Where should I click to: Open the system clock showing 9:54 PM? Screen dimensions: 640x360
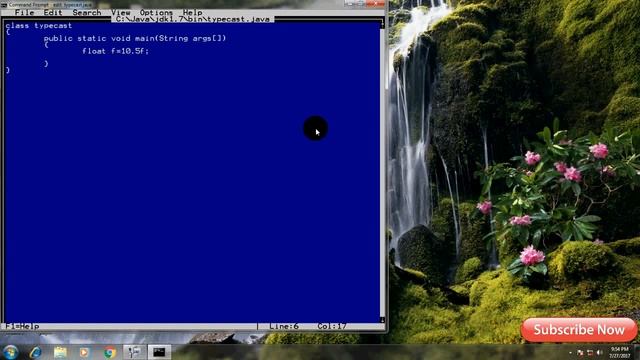coord(620,352)
